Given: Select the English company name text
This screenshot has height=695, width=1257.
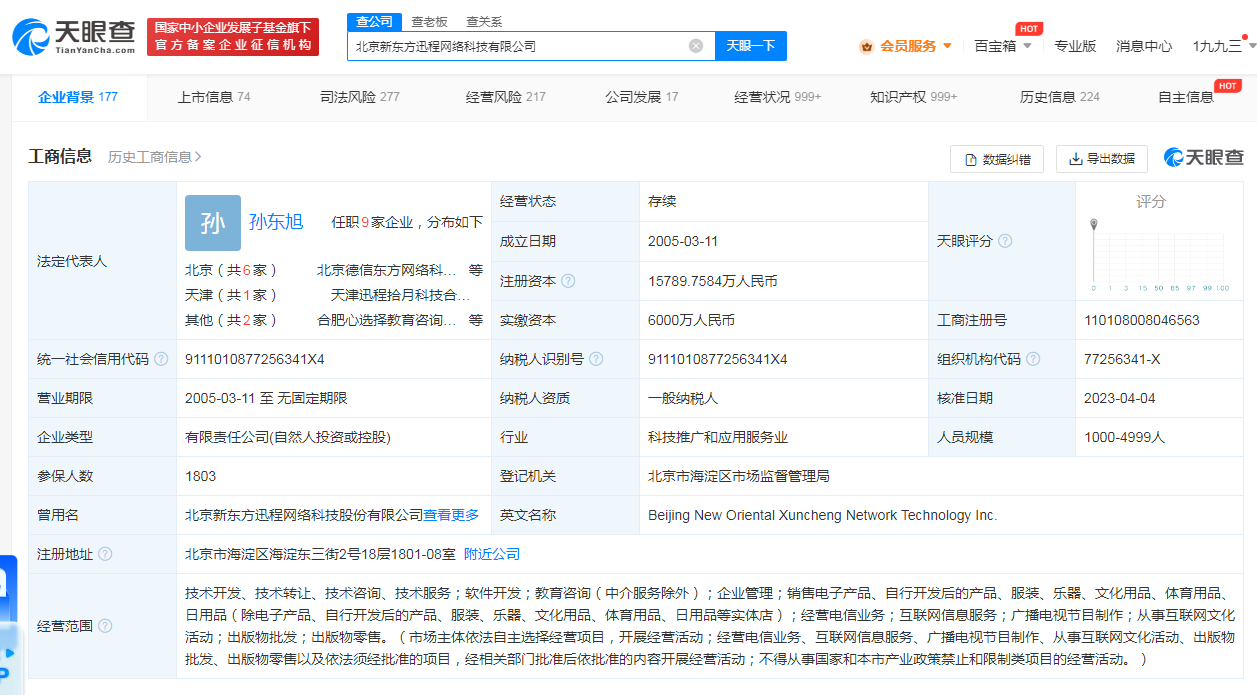Looking at the screenshot, I should coord(823,515).
